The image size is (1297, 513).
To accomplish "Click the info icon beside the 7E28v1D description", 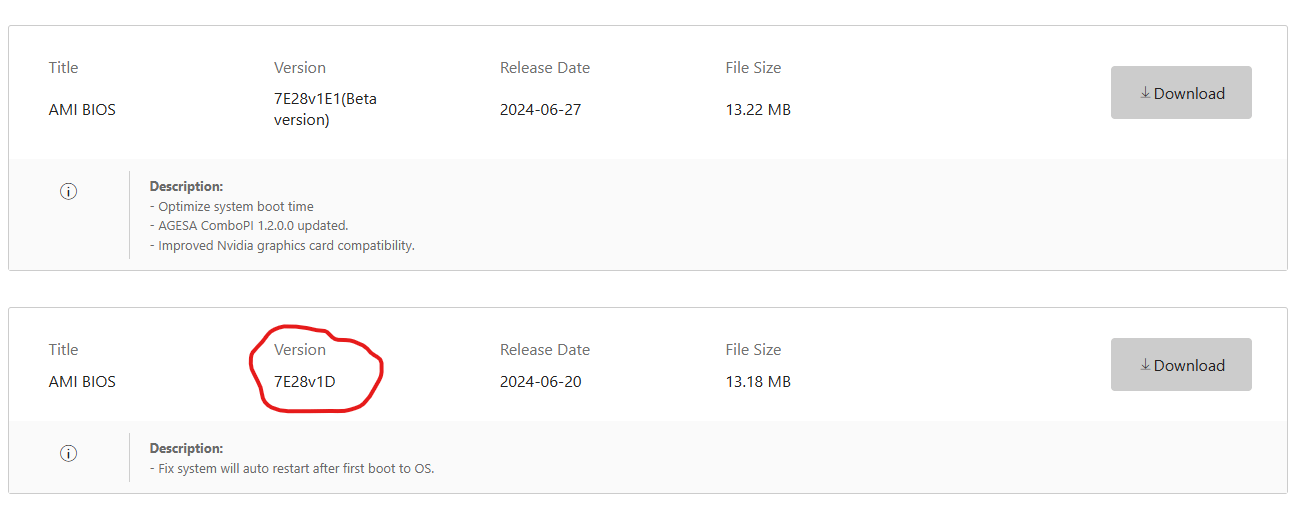I will click(x=68, y=453).
